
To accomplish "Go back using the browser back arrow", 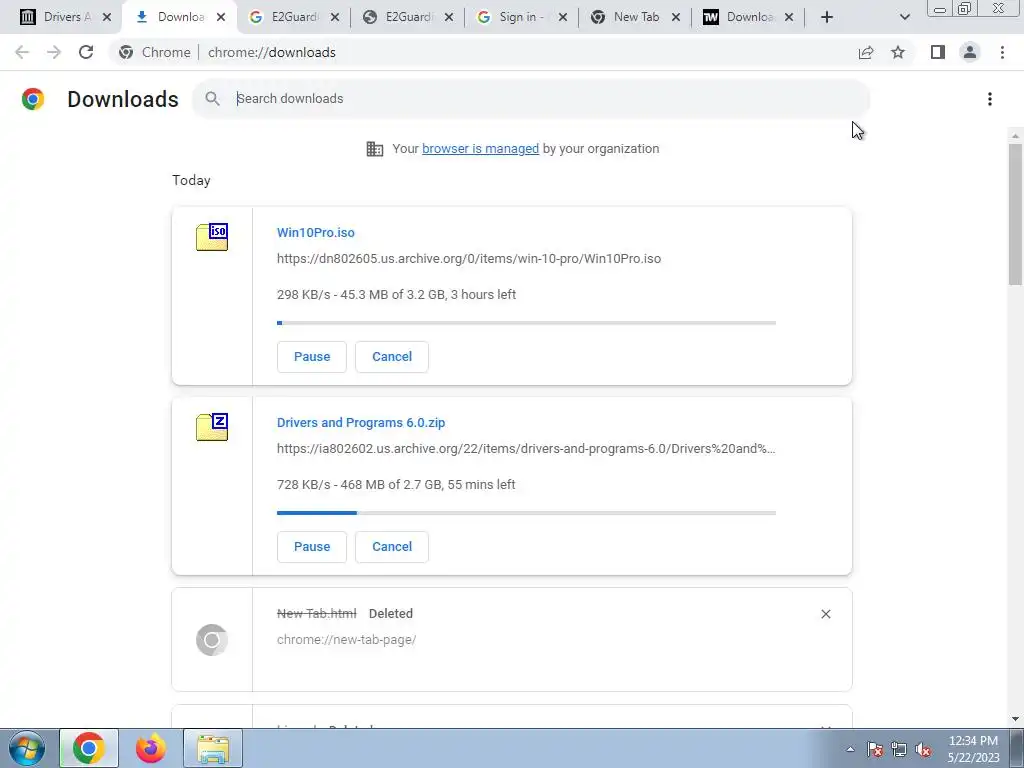I will pos(22,52).
